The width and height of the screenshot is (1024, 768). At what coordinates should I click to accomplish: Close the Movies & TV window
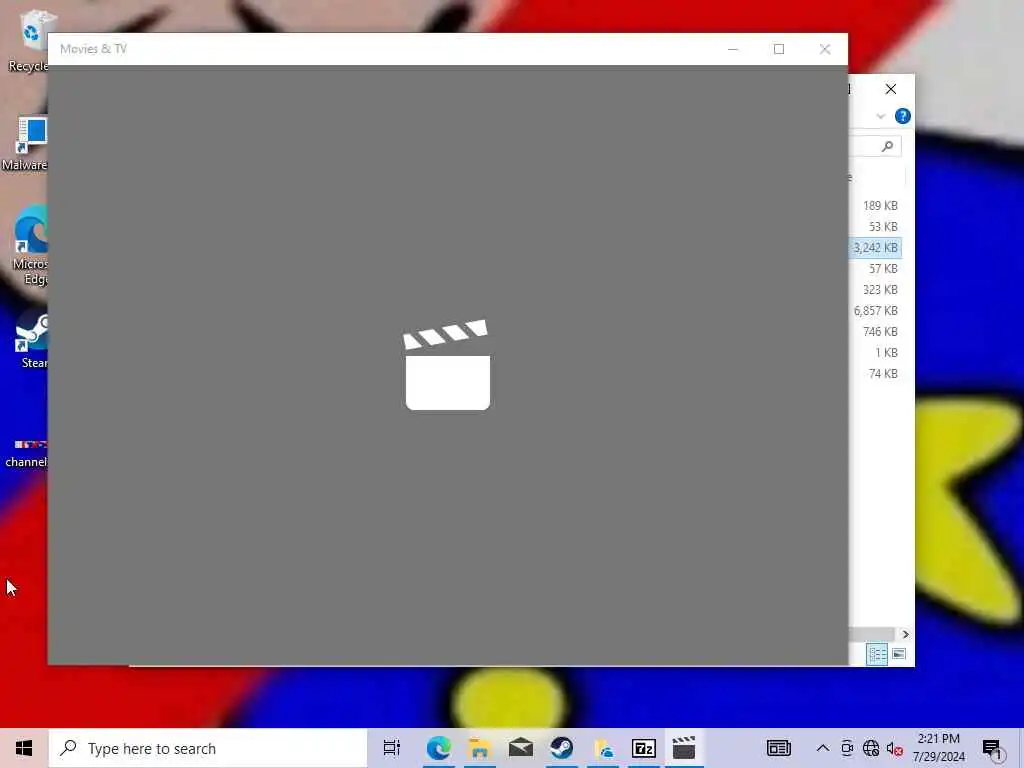click(x=825, y=49)
